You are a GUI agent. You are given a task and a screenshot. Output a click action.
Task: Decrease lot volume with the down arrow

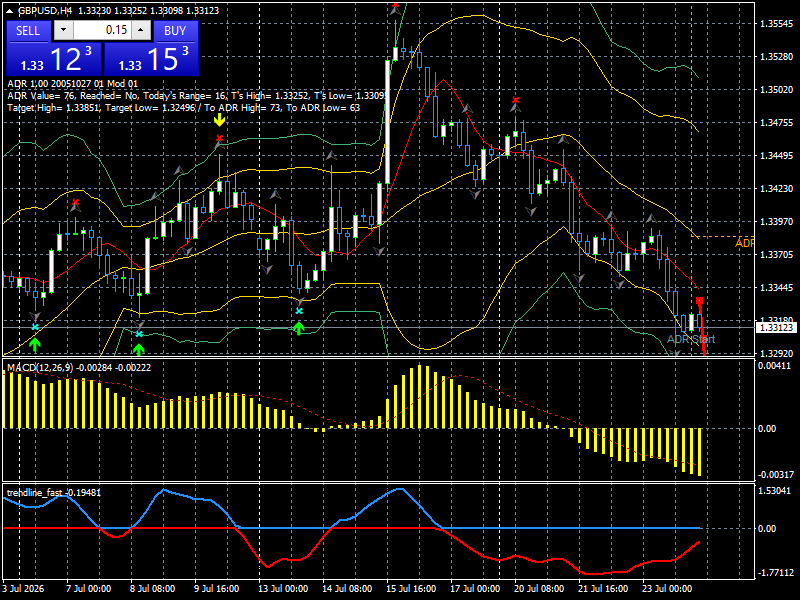tap(63, 30)
